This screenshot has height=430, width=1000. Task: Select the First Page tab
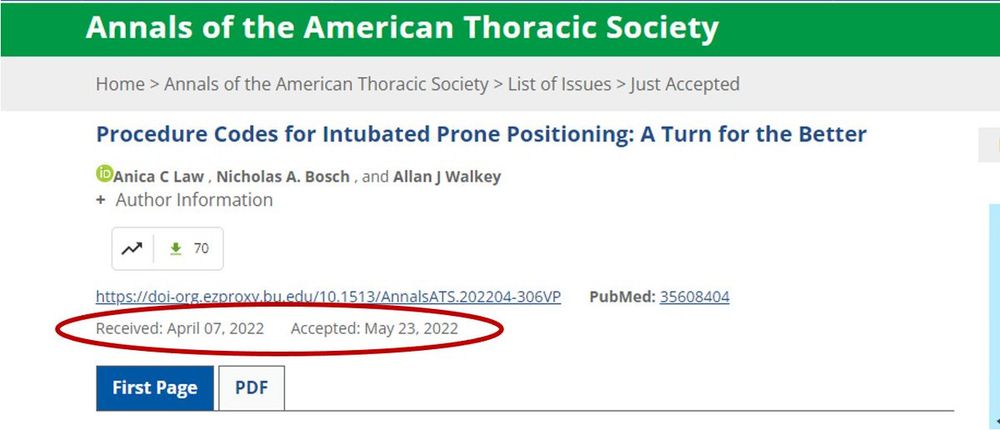(x=155, y=388)
